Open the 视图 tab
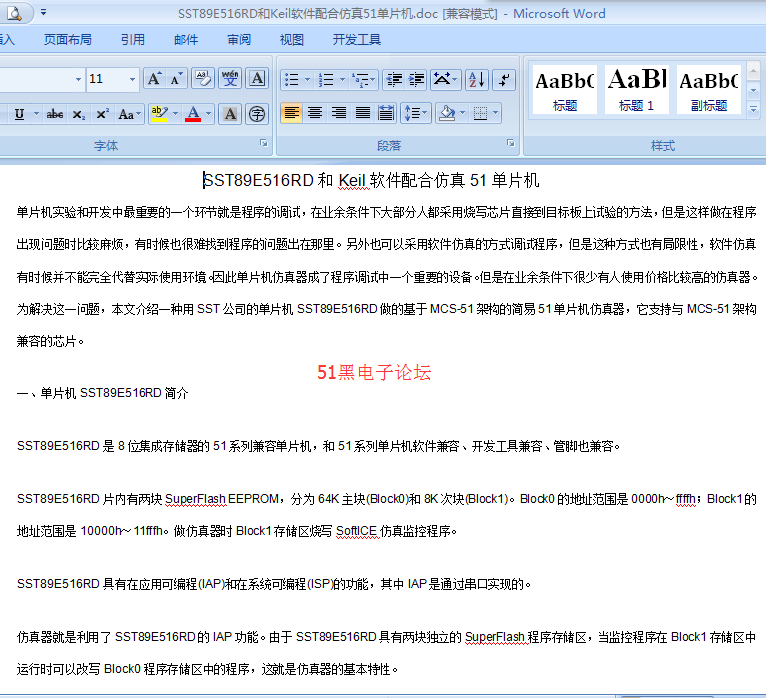The image size is (766, 698). pyautogui.click(x=292, y=40)
